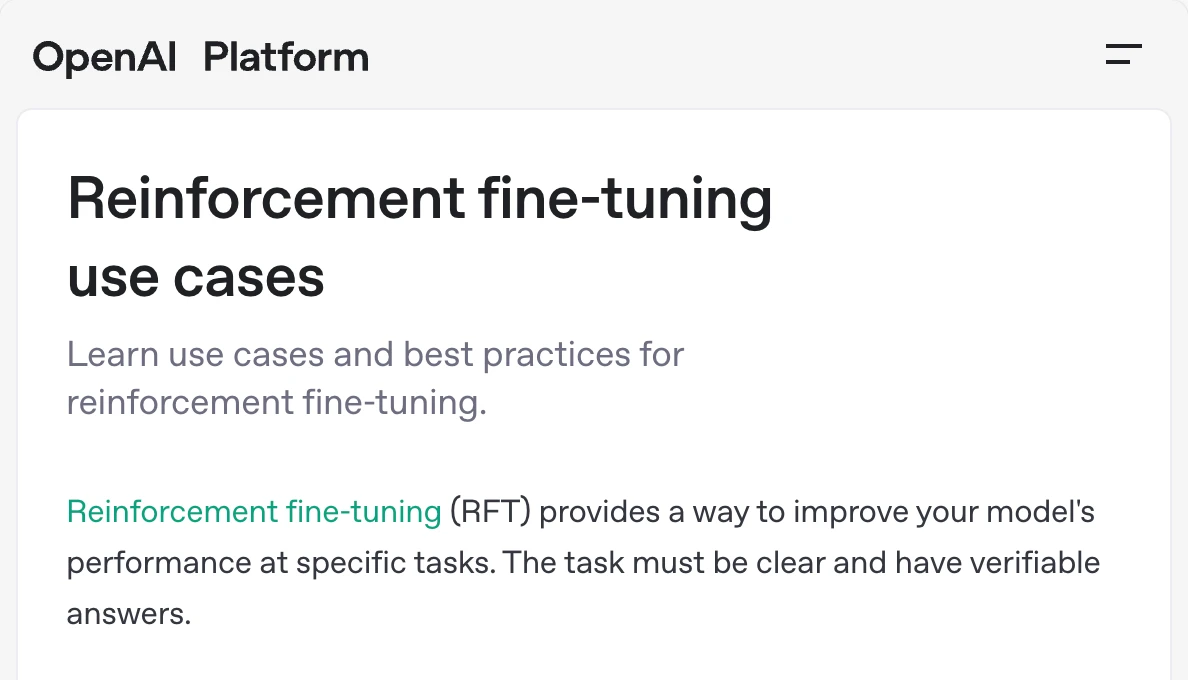This screenshot has height=680, width=1188.
Task: Click the "Reinforcement fine-tuning" heading first line
Action: (420, 199)
